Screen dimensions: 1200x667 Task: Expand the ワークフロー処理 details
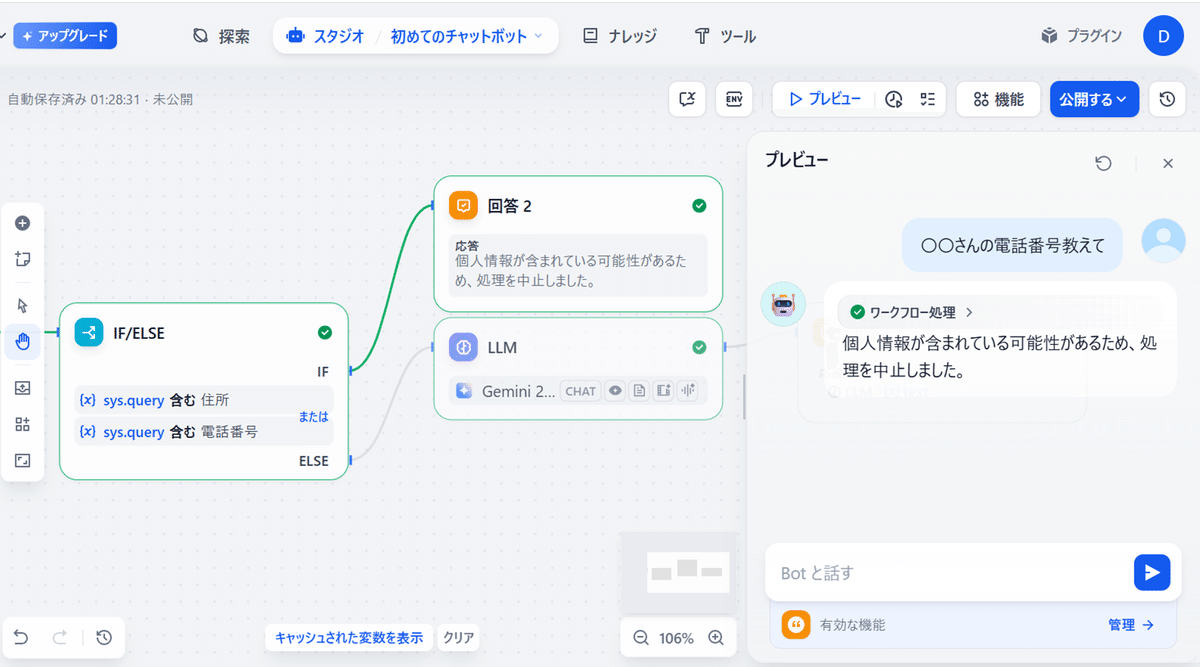(911, 312)
